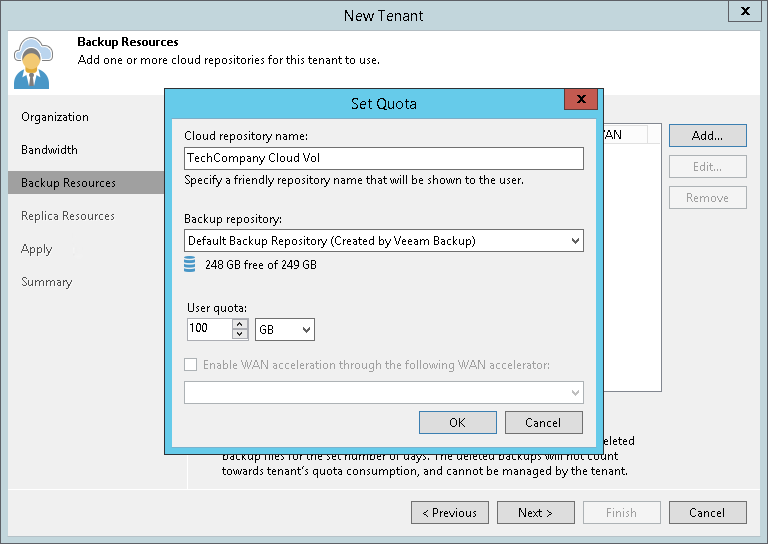
Task: Decrease user quota with down arrow
Action: (x=240, y=334)
